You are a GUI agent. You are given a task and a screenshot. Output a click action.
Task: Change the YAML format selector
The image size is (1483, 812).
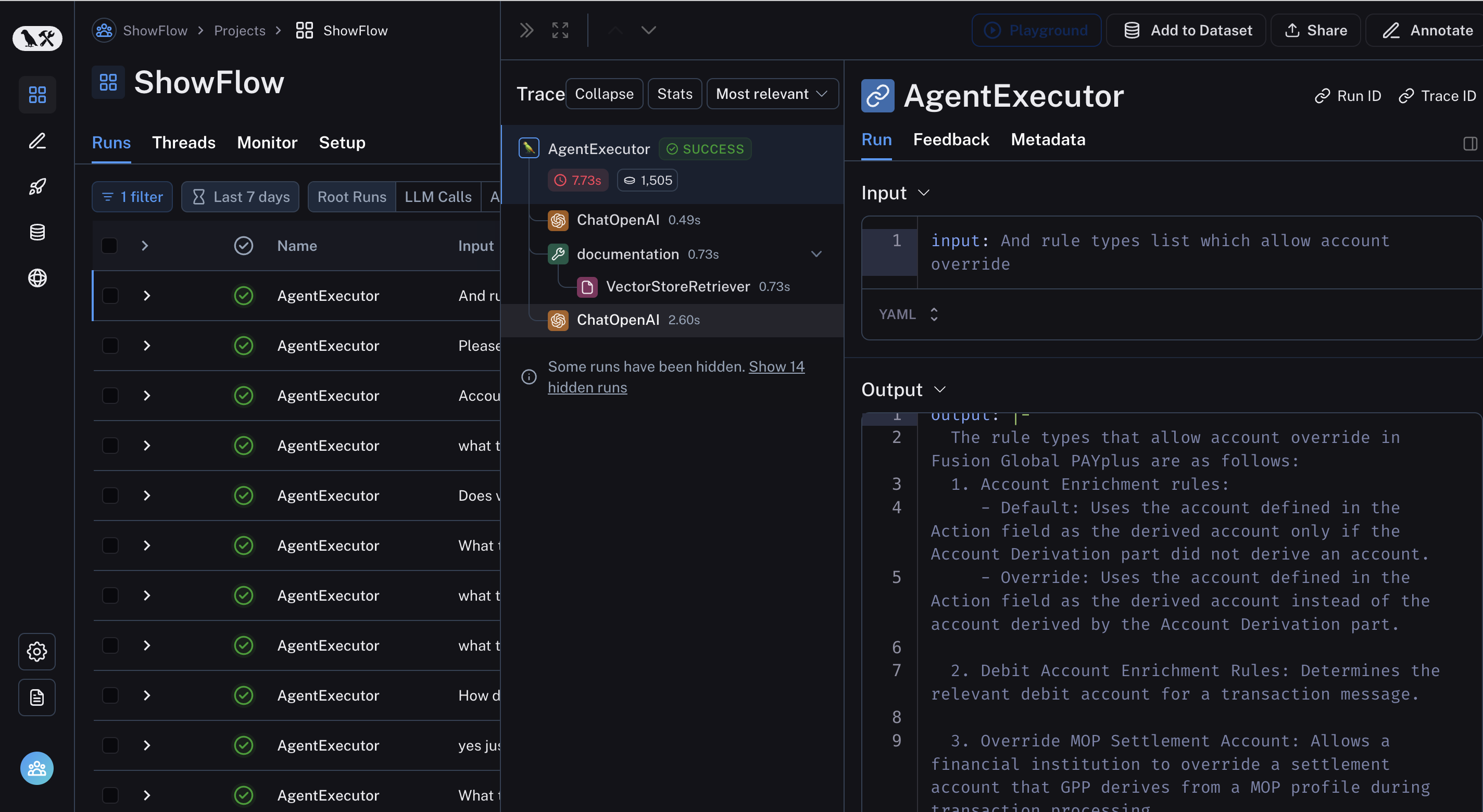pyautogui.click(x=909, y=314)
